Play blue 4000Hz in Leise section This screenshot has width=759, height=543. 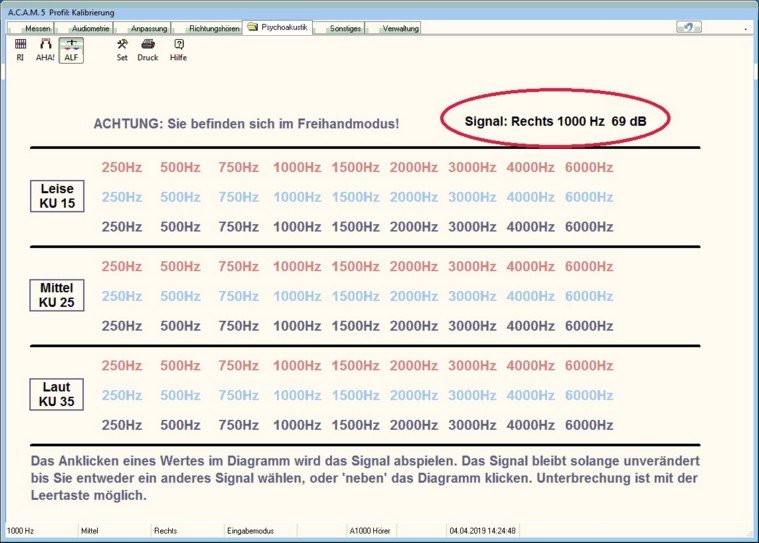(x=531, y=197)
